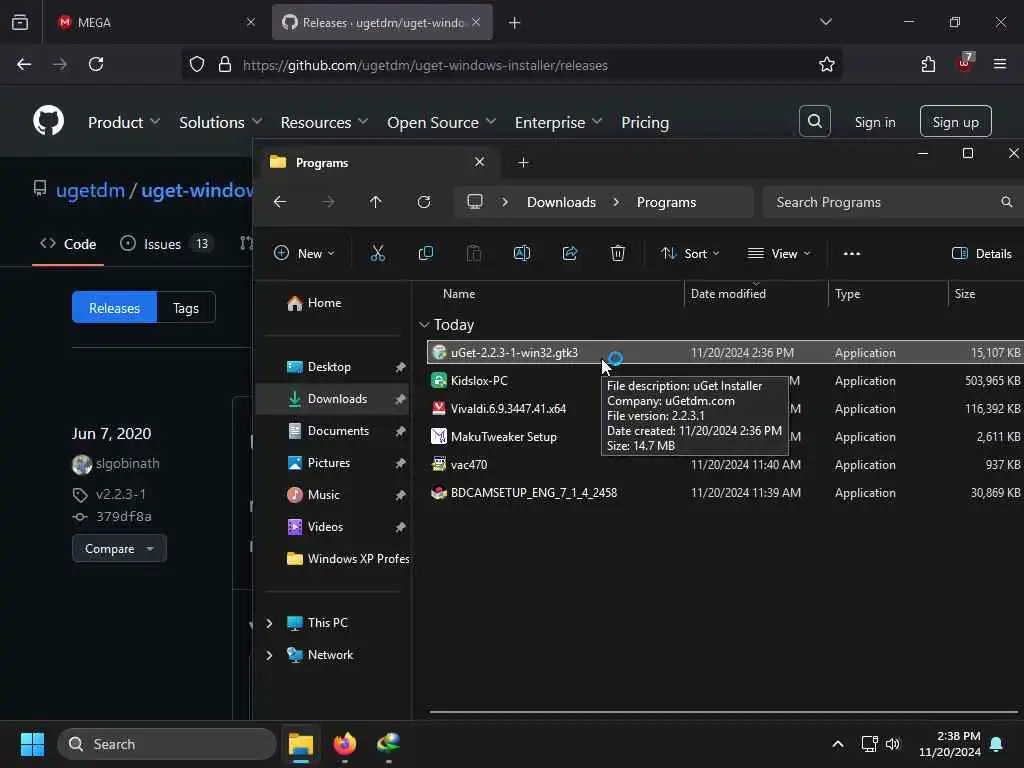1024x768 pixels.
Task: Select the Kidslox-PC file
Action: 725,381
